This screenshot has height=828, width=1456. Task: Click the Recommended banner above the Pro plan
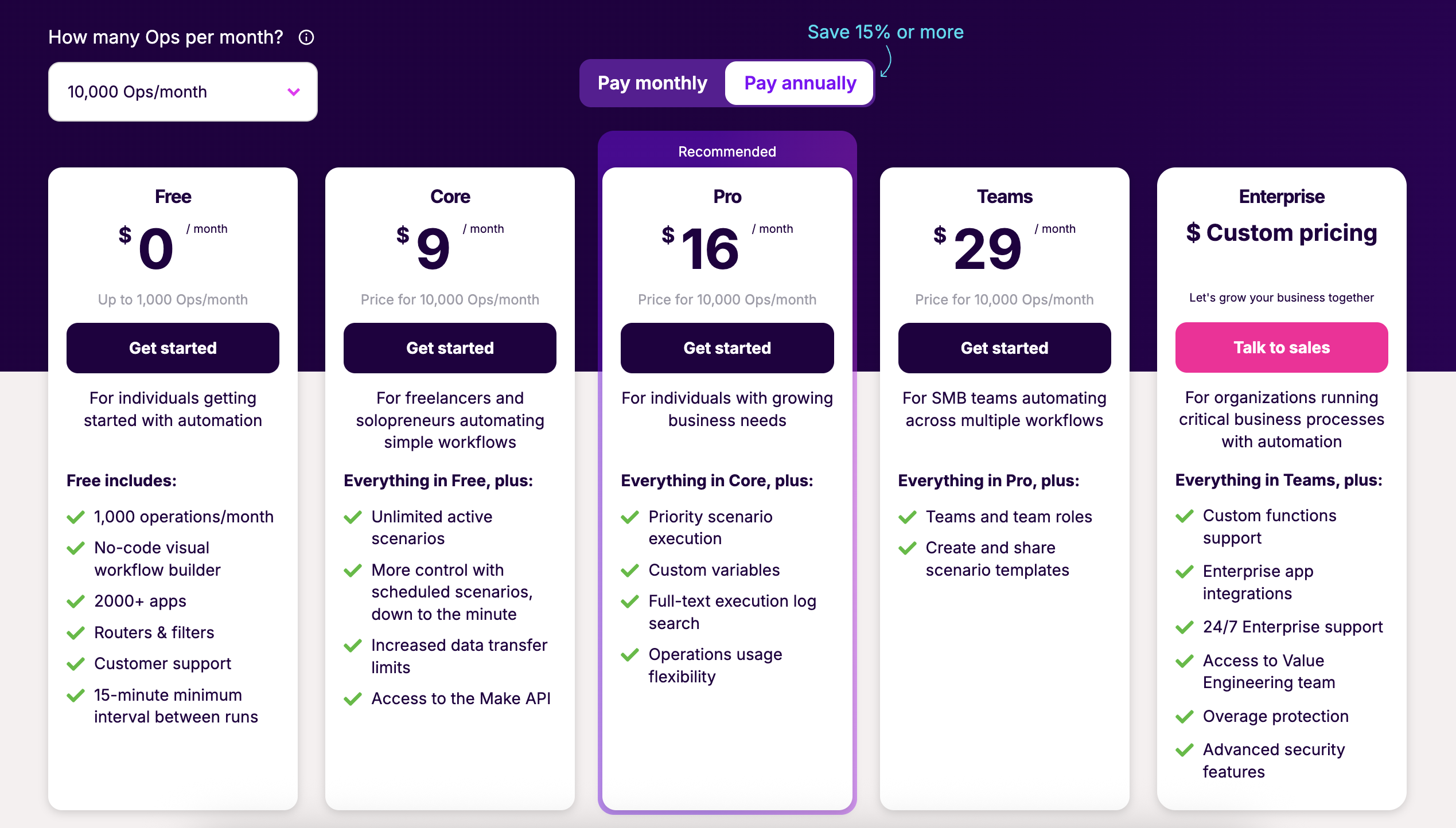click(727, 151)
